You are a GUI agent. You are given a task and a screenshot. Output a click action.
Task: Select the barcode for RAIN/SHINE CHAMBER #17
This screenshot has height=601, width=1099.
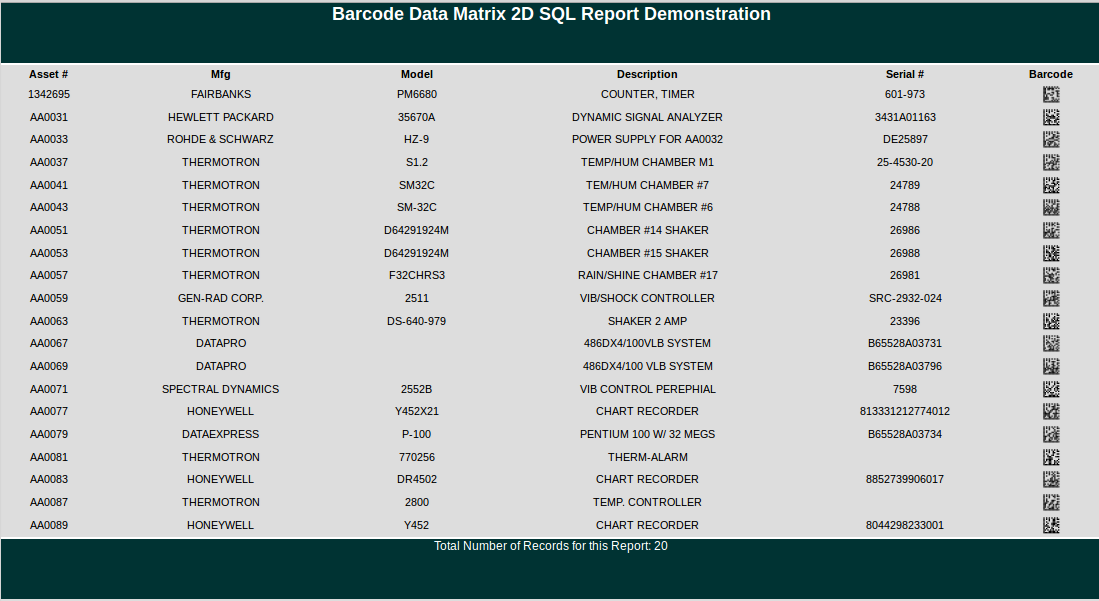point(1051,275)
